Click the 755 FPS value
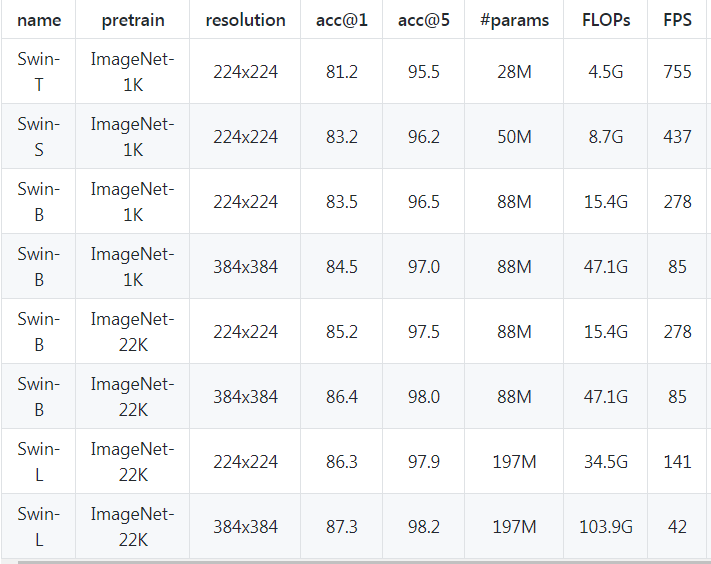 pyautogui.click(x=679, y=72)
